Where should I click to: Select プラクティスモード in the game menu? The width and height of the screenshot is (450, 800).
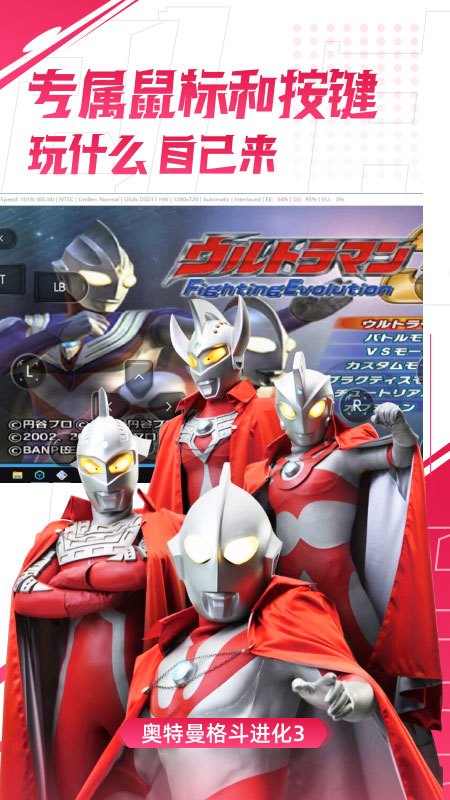tap(377, 380)
